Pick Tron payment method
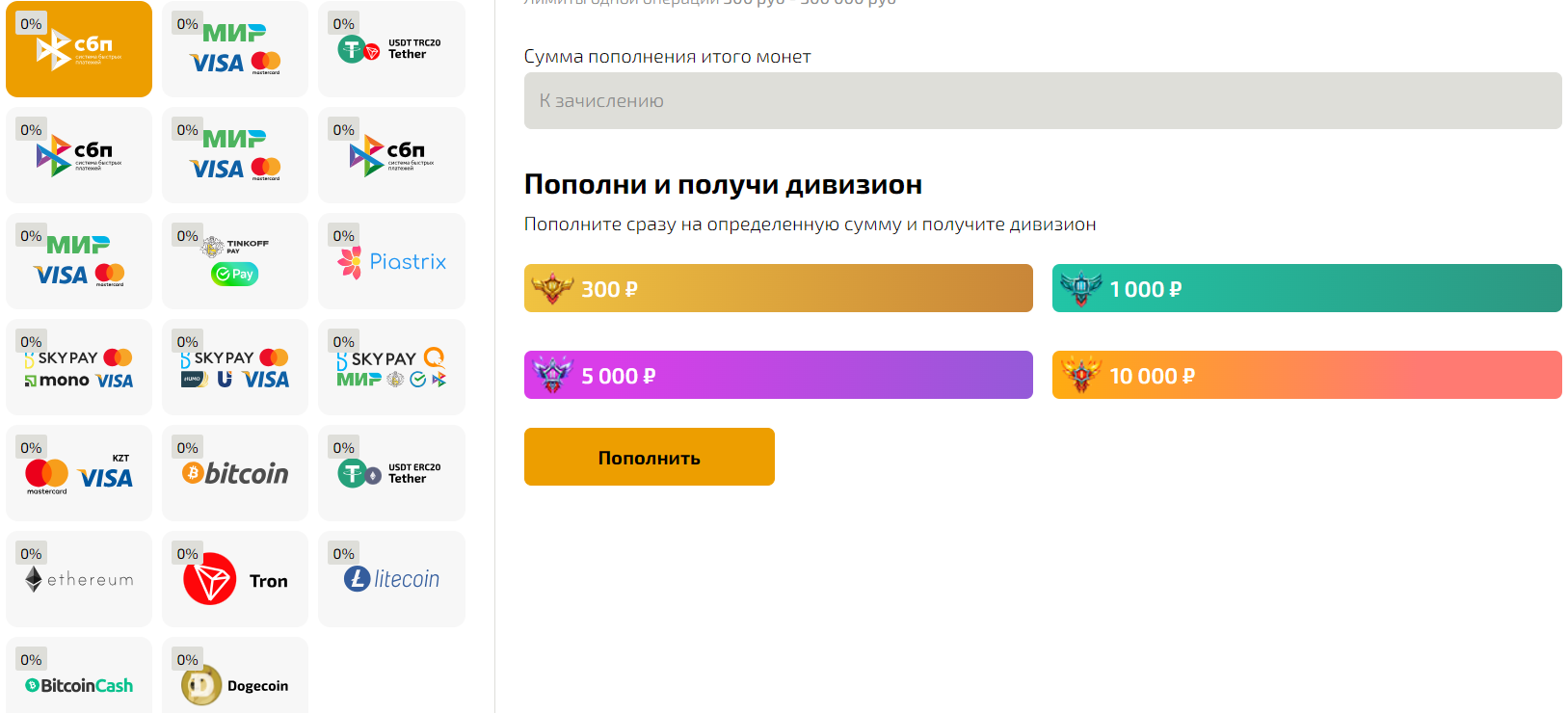 235,579
